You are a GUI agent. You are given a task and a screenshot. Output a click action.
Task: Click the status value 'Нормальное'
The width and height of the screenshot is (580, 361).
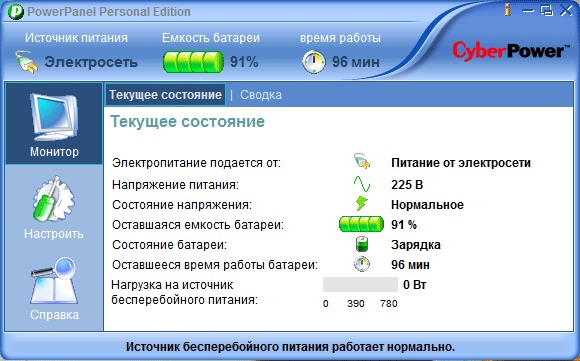(x=427, y=205)
